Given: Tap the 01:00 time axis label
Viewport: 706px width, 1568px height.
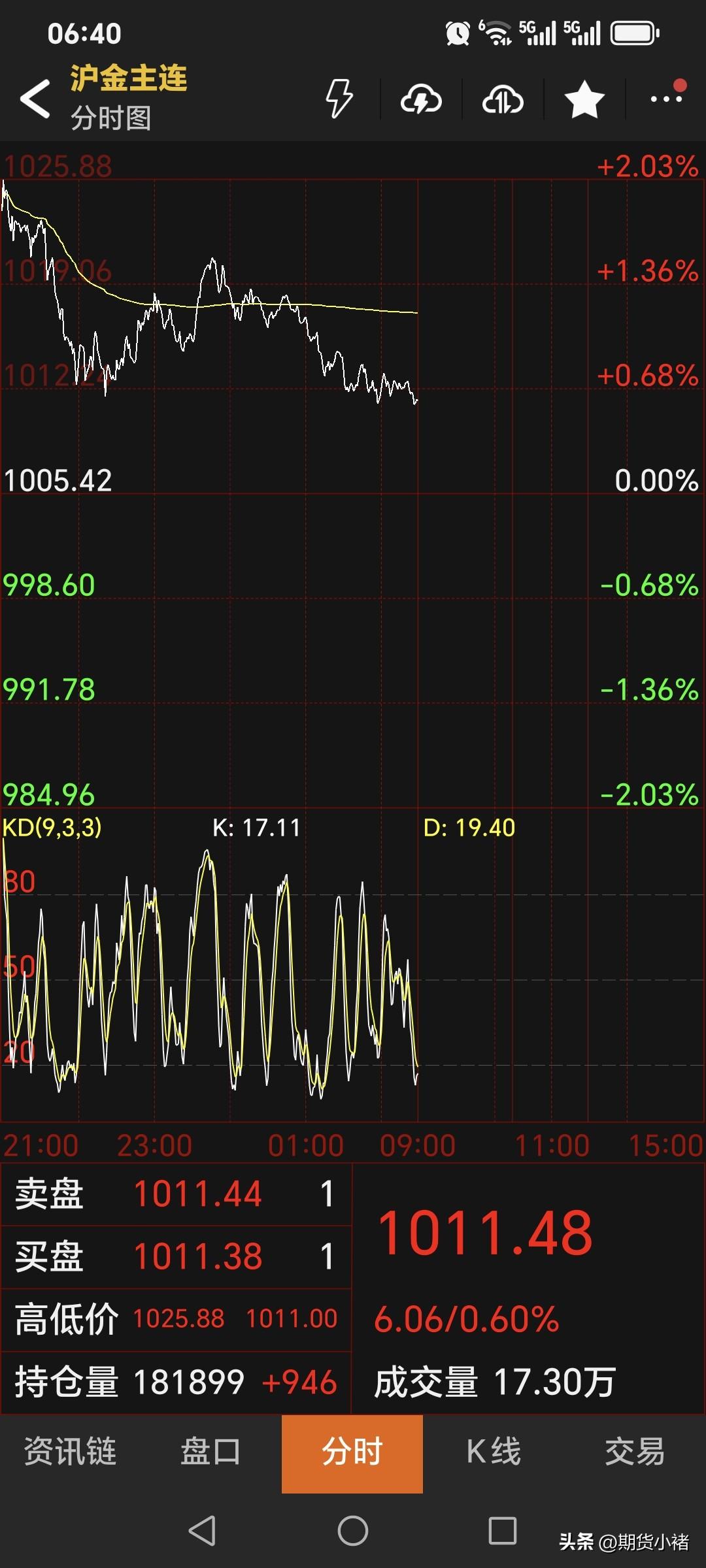Looking at the screenshot, I should [306, 1146].
